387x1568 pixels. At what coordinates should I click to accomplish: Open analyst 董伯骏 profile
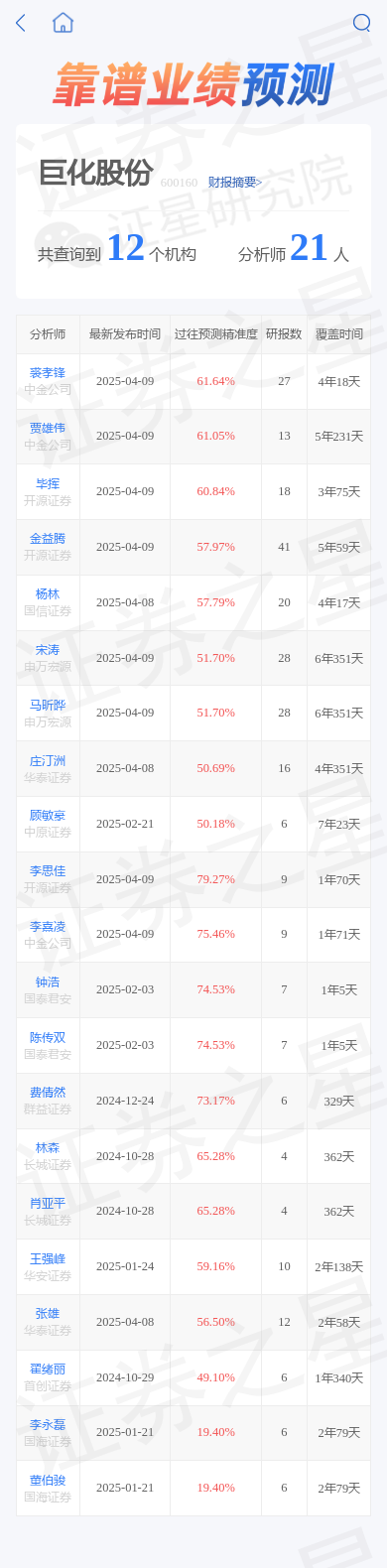(48, 1481)
